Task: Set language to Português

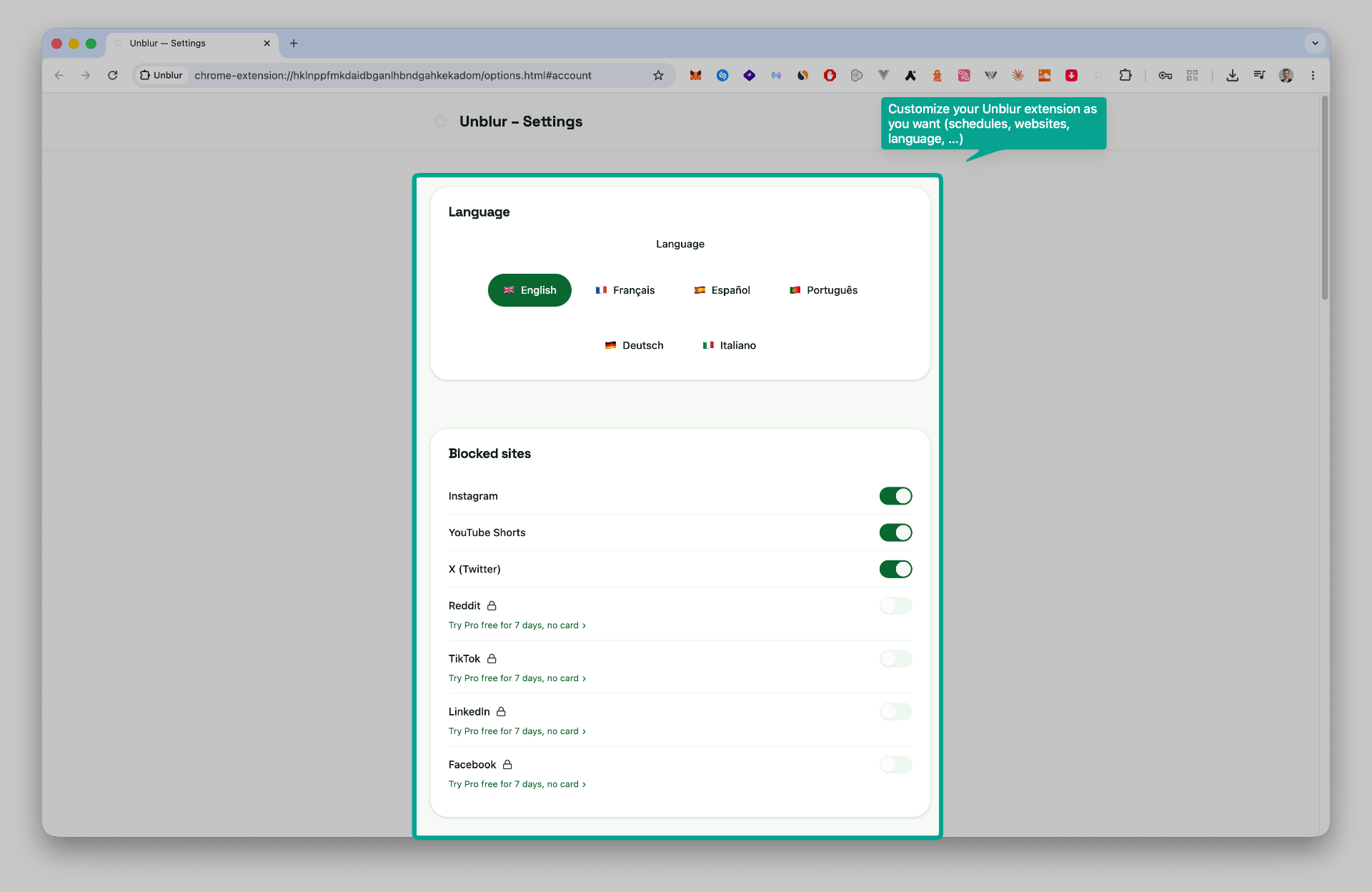Action: point(824,290)
